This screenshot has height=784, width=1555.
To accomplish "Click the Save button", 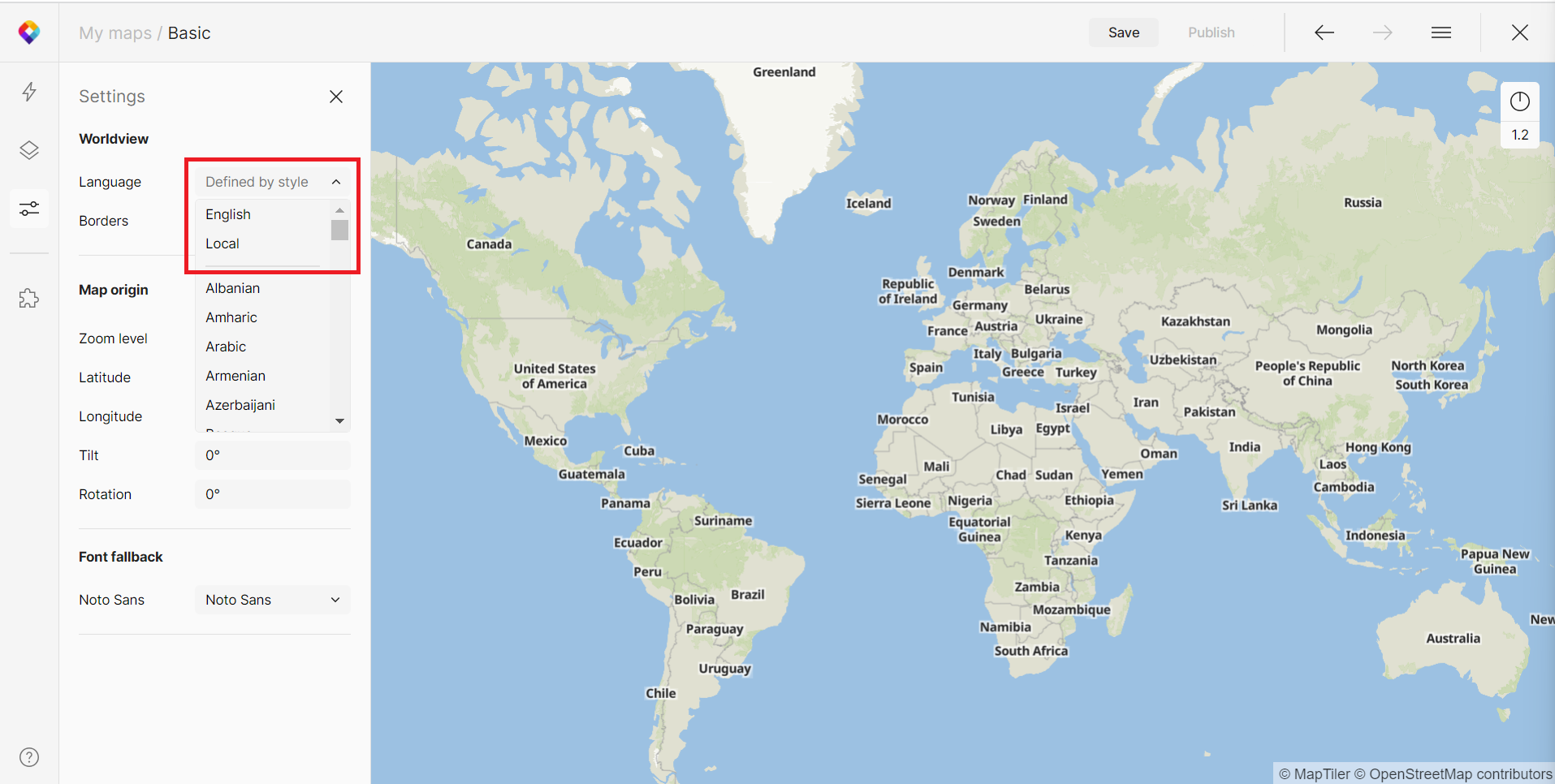I will (x=1123, y=32).
